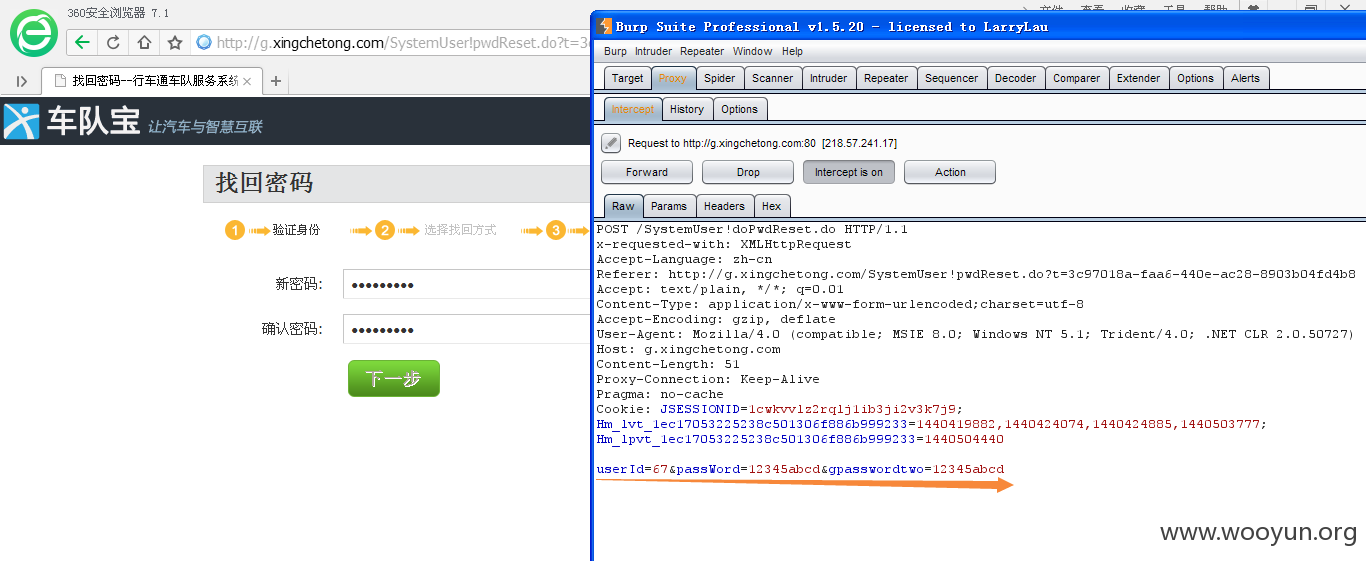Open the browser home page icon
This screenshot has width=1366, height=561.
(x=144, y=42)
